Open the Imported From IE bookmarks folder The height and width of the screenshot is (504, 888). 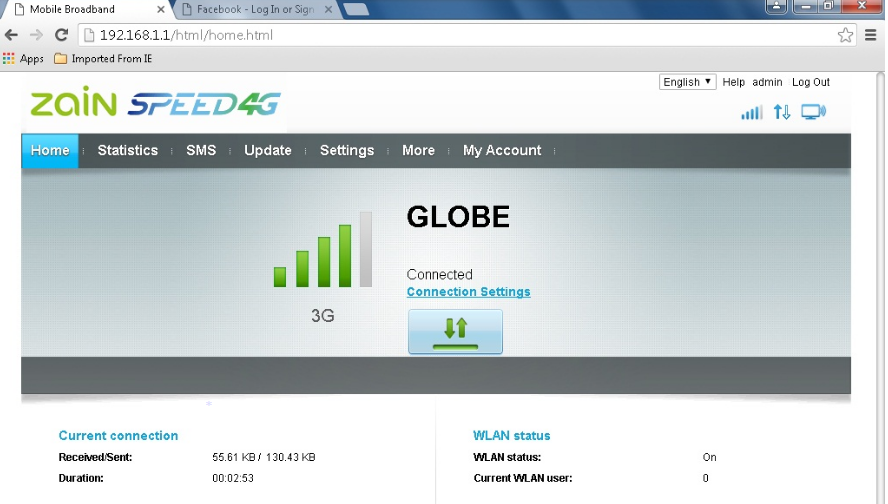[103, 59]
